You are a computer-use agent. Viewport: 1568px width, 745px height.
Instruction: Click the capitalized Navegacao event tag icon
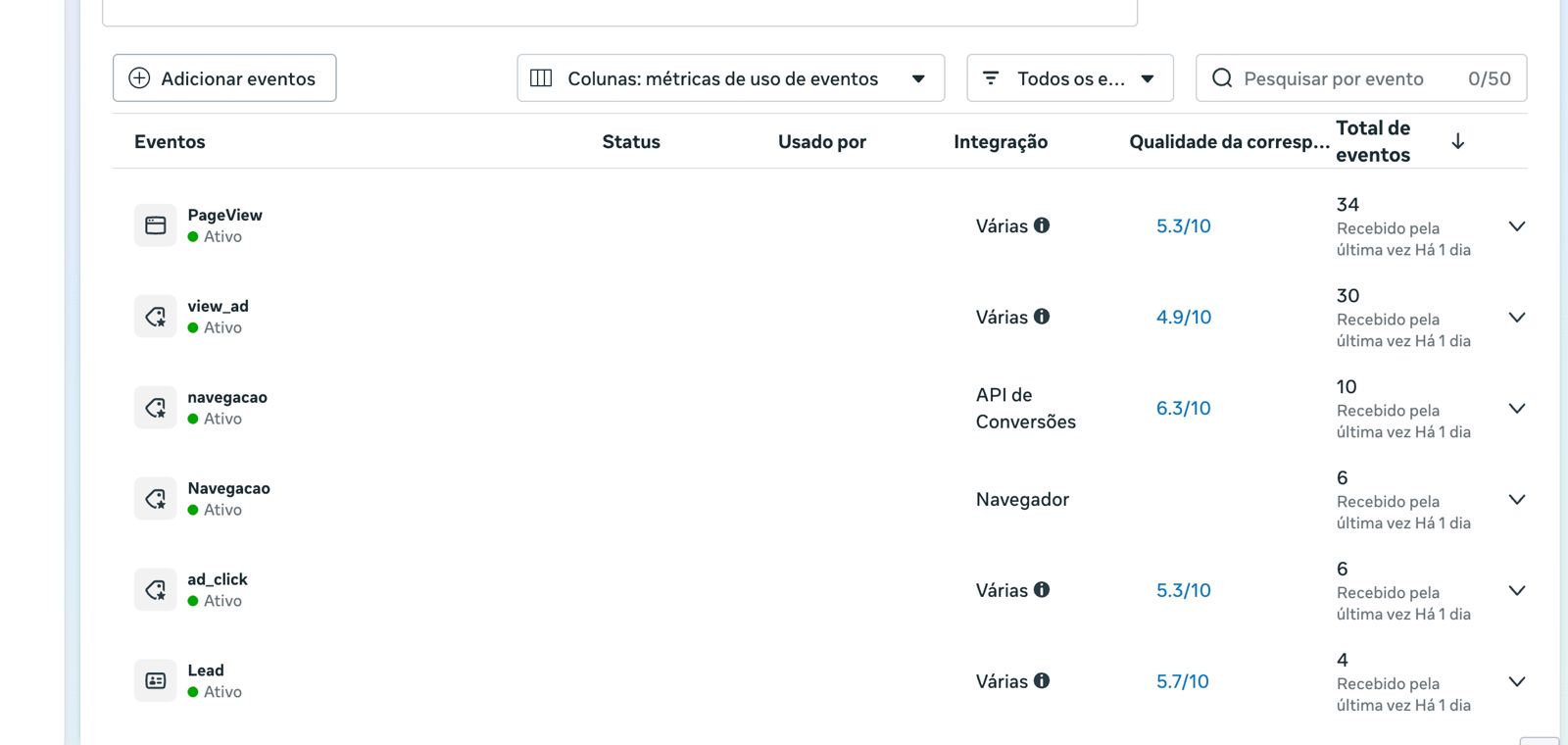(x=155, y=499)
